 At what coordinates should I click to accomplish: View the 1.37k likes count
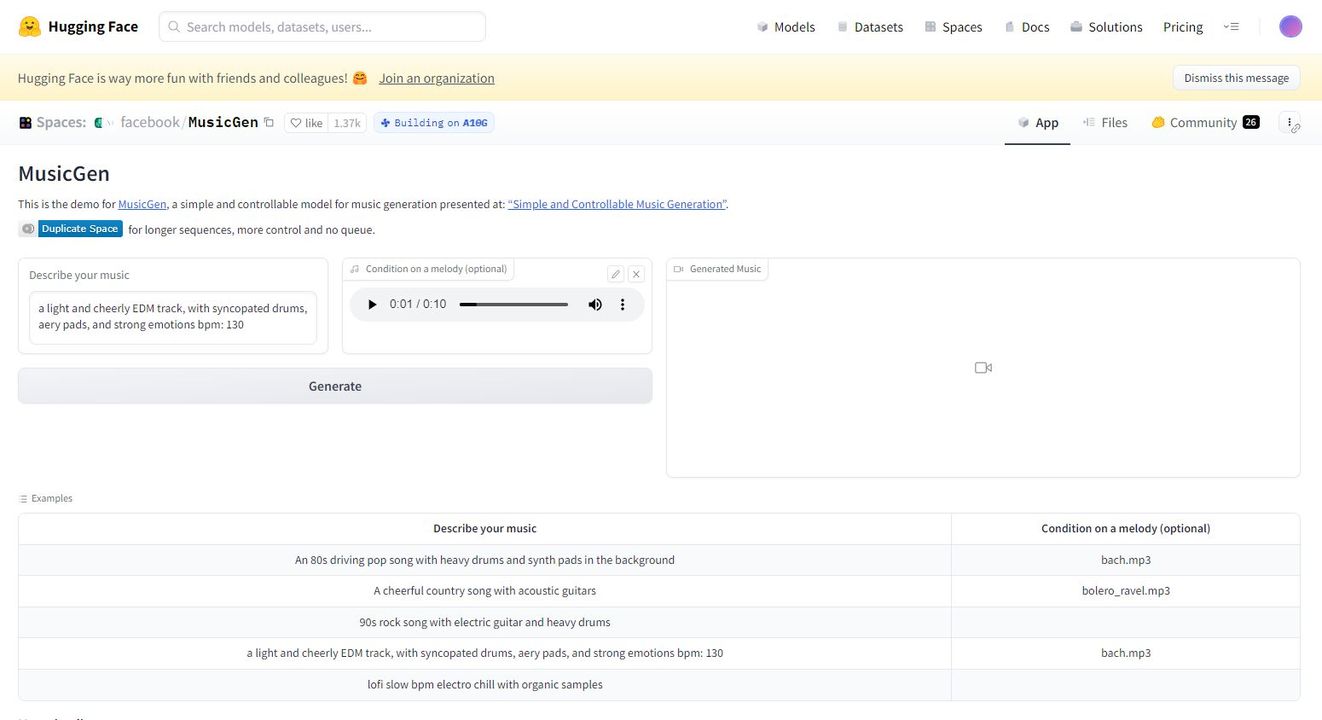pyautogui.click(x=347, y=123)
